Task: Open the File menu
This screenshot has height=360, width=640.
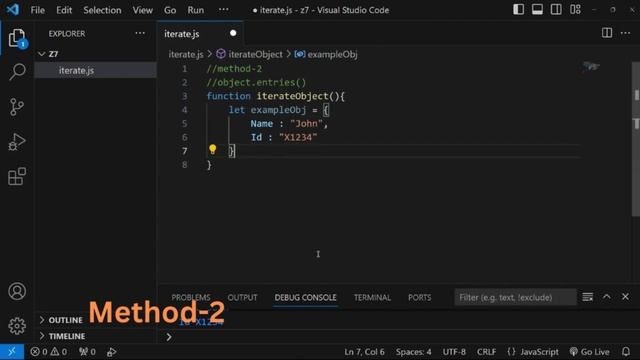Action: tap(38, 10)
